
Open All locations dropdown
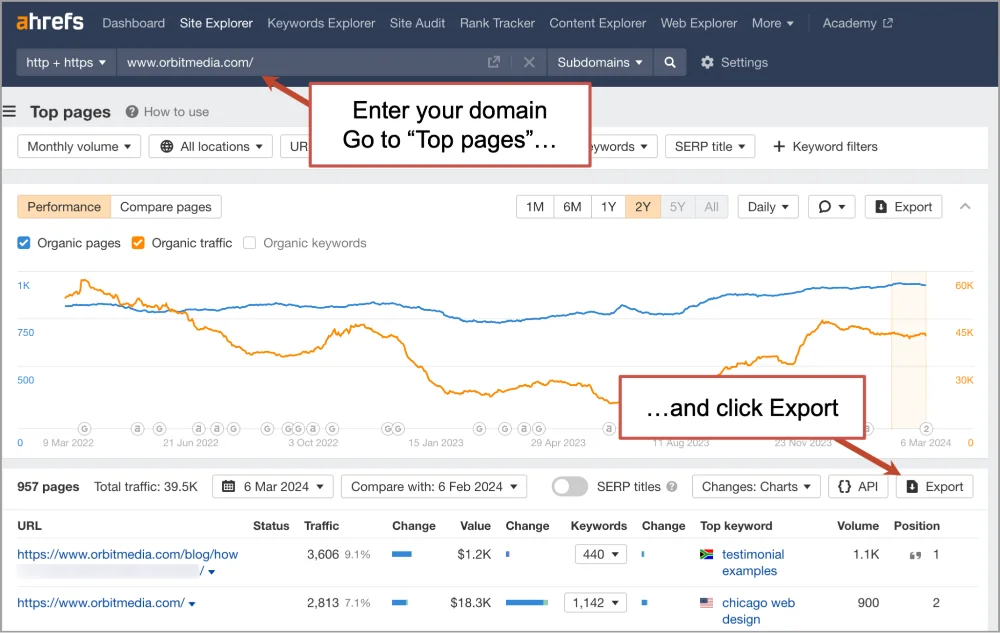point(210,146)
